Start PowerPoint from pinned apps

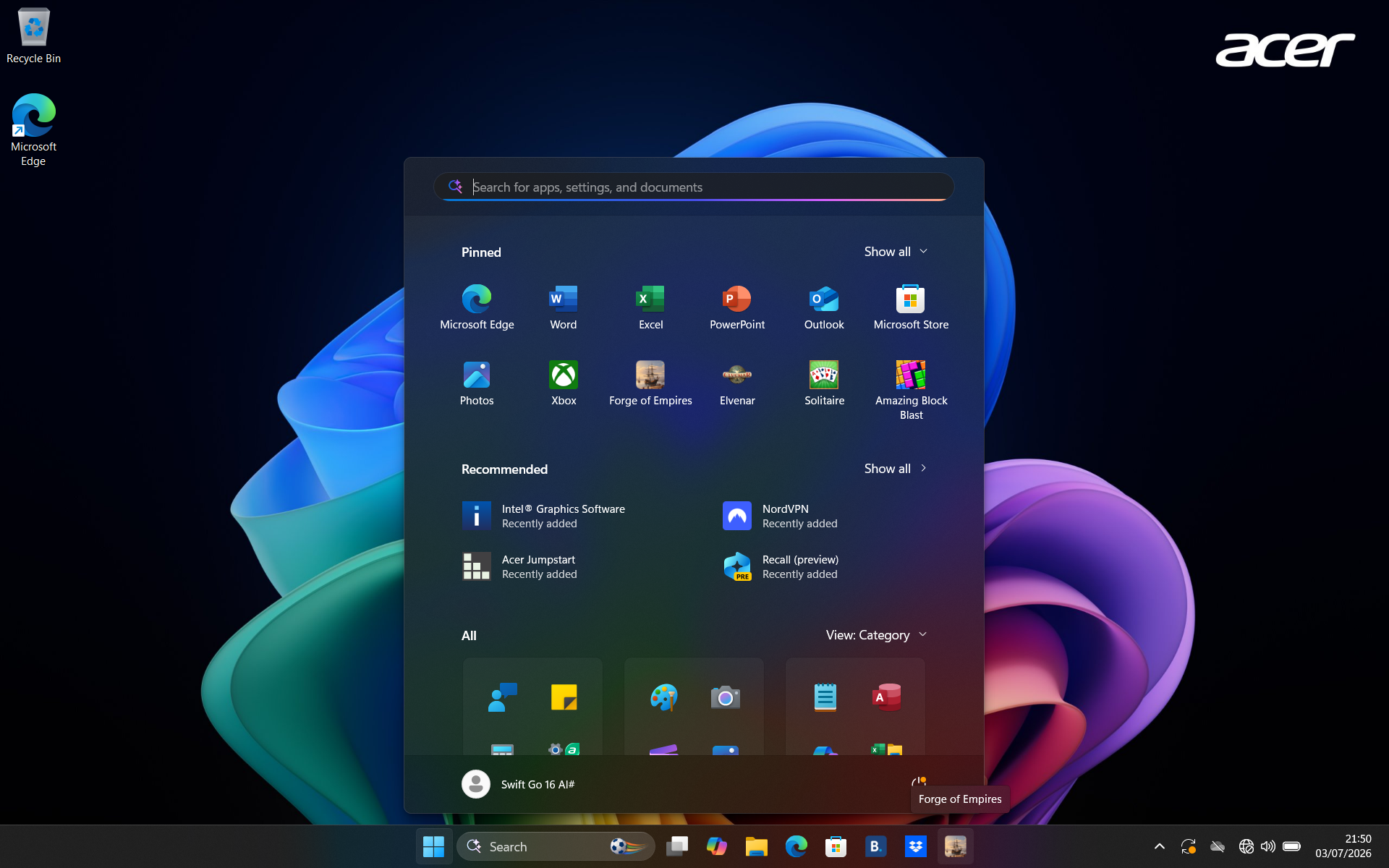pos(737,307)
